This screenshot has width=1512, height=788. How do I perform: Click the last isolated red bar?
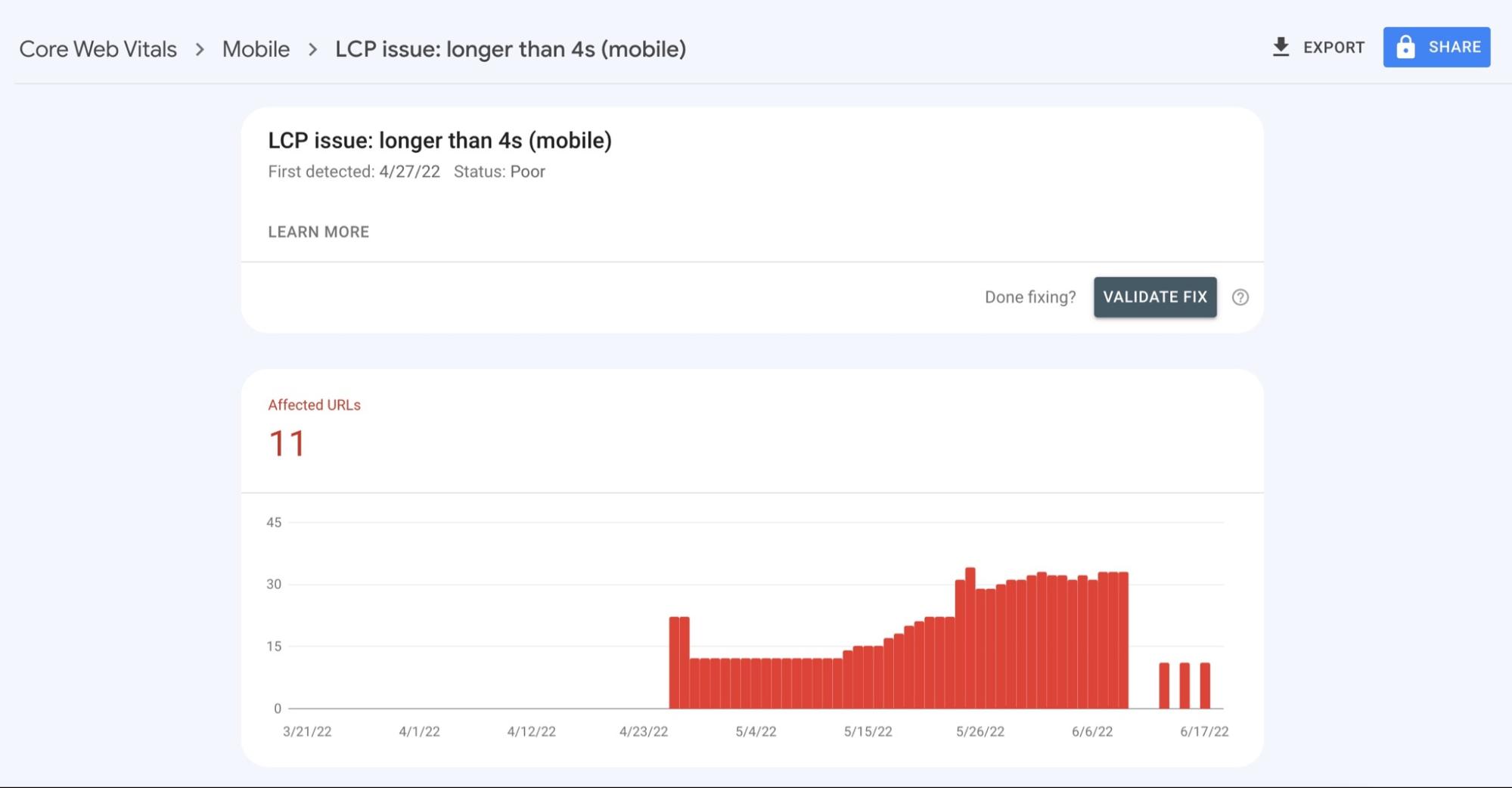click(x=1205, y=686)
